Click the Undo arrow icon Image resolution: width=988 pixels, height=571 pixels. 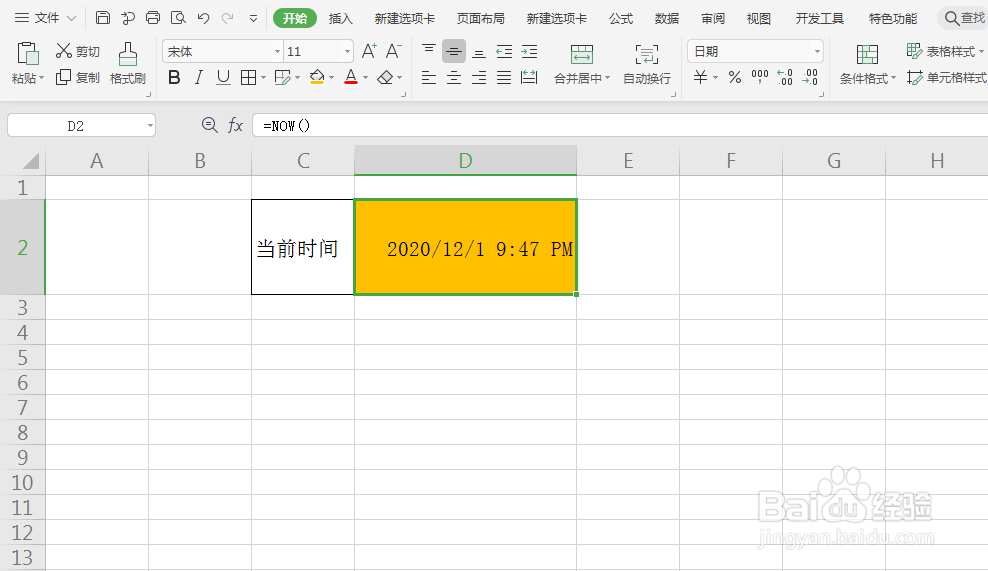pyautogui.click(x=203, y=18)
